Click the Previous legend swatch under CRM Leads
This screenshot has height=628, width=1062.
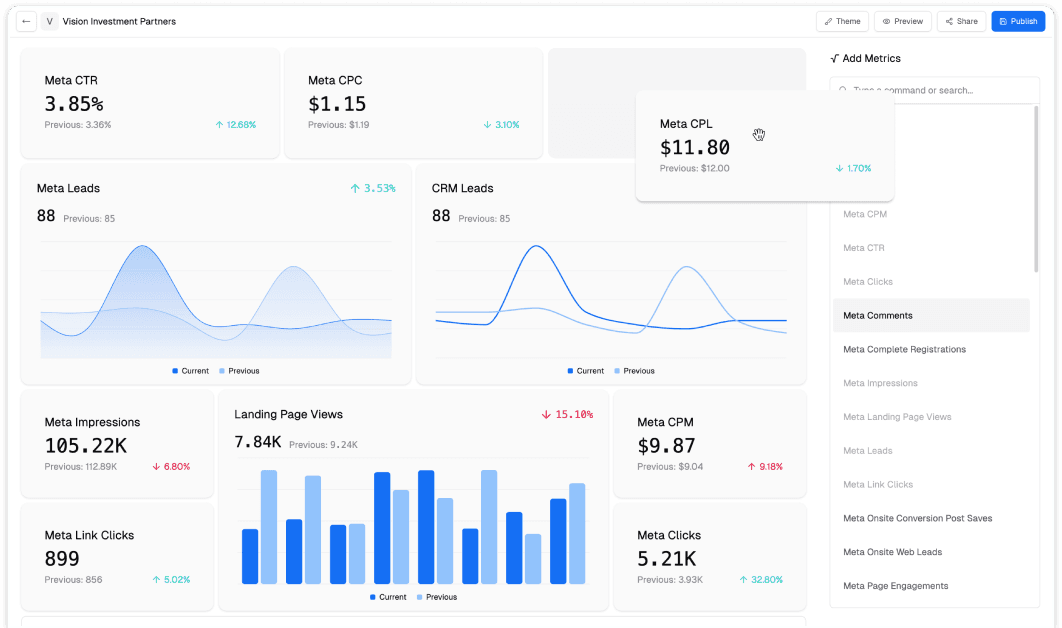click(617, 371)
